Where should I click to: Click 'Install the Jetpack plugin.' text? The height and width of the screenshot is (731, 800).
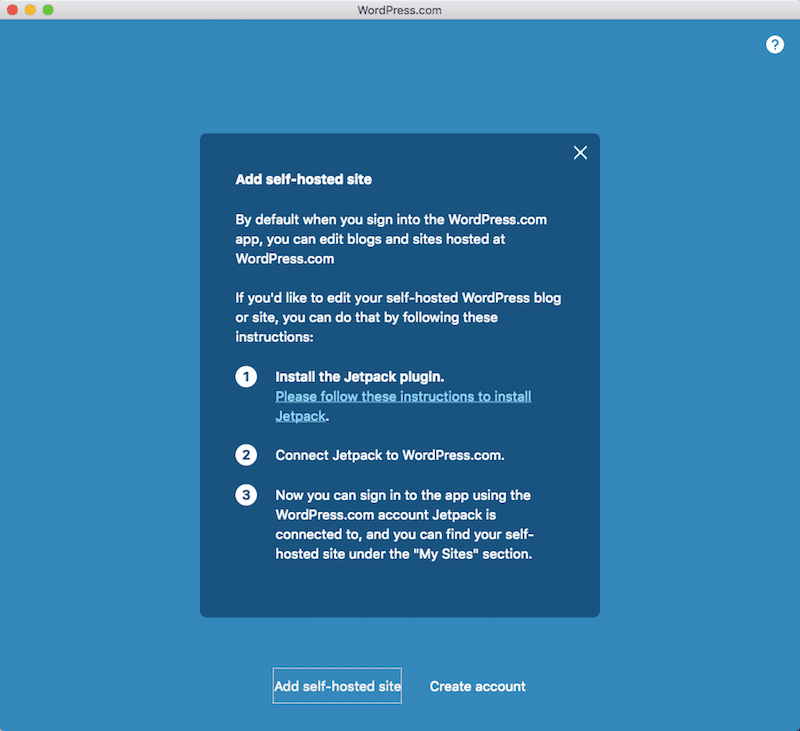tap(360, 376)
